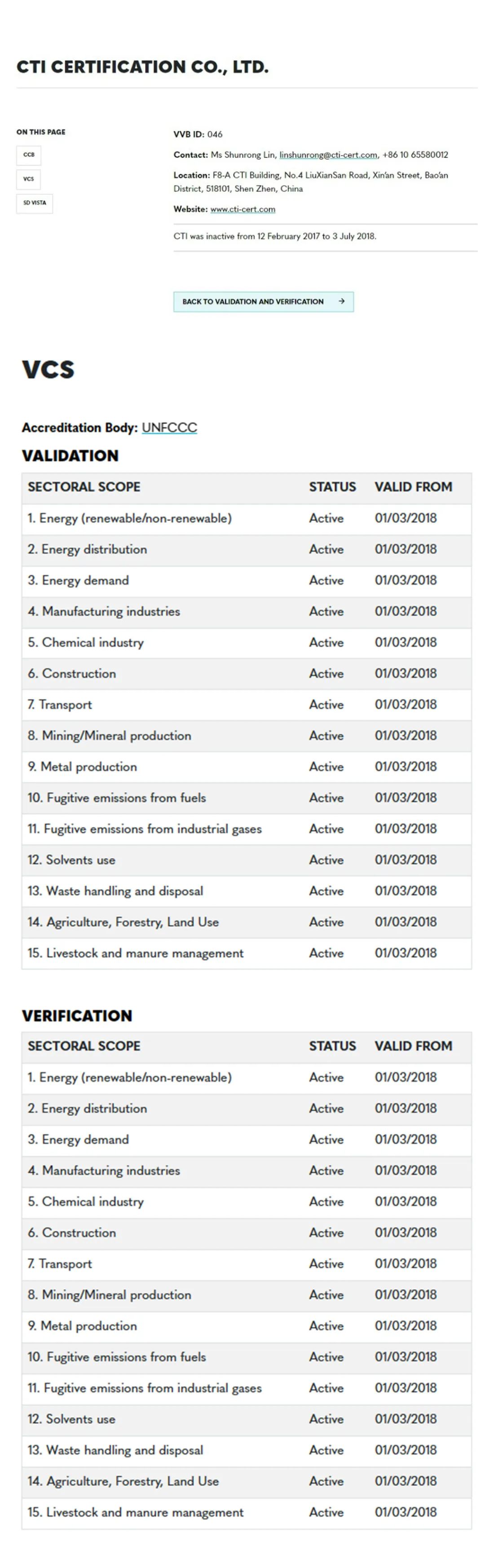Click the Sectoral Scope header in Validation table
Image resolution: width=485 pixels, height=1568 pixels.
click(84, 487)
